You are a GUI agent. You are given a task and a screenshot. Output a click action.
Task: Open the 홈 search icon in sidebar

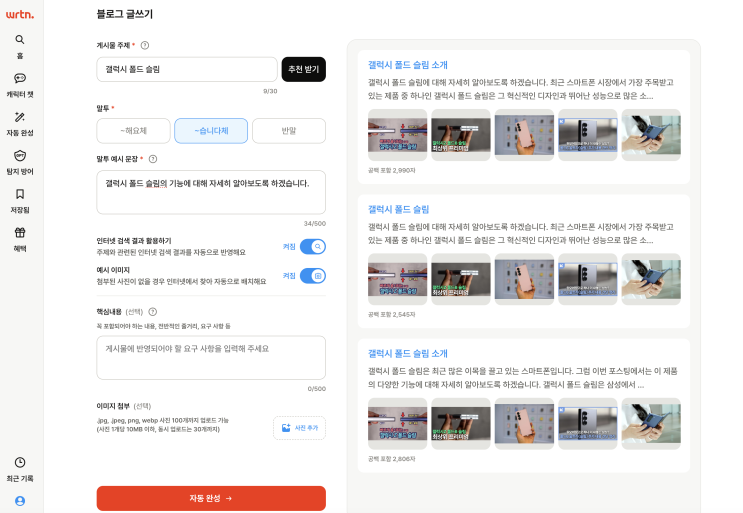point(19,39)
